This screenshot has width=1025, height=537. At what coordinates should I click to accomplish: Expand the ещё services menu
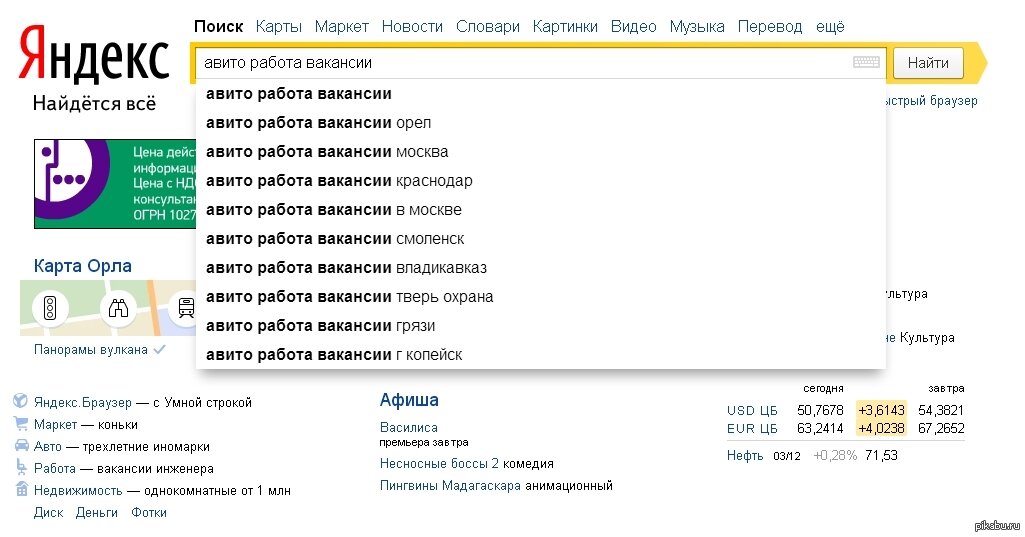(x=830, y=27)
